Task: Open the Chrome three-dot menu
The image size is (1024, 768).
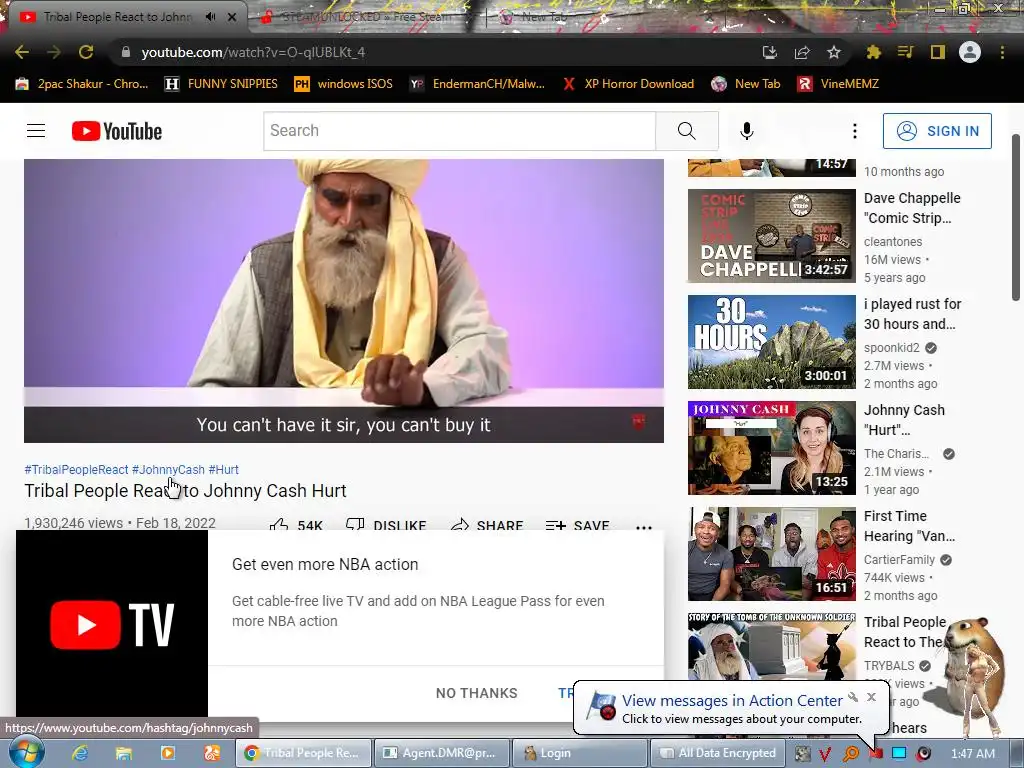Action: (1002, 52)
